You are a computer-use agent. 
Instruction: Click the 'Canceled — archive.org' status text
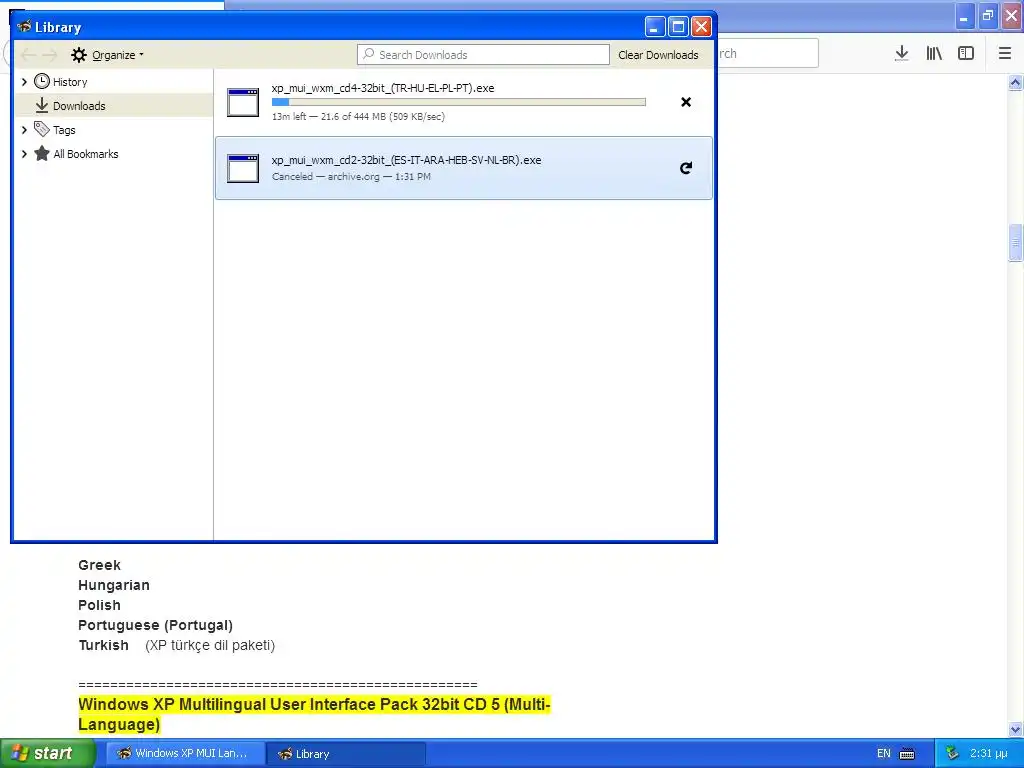coord(351,176)
